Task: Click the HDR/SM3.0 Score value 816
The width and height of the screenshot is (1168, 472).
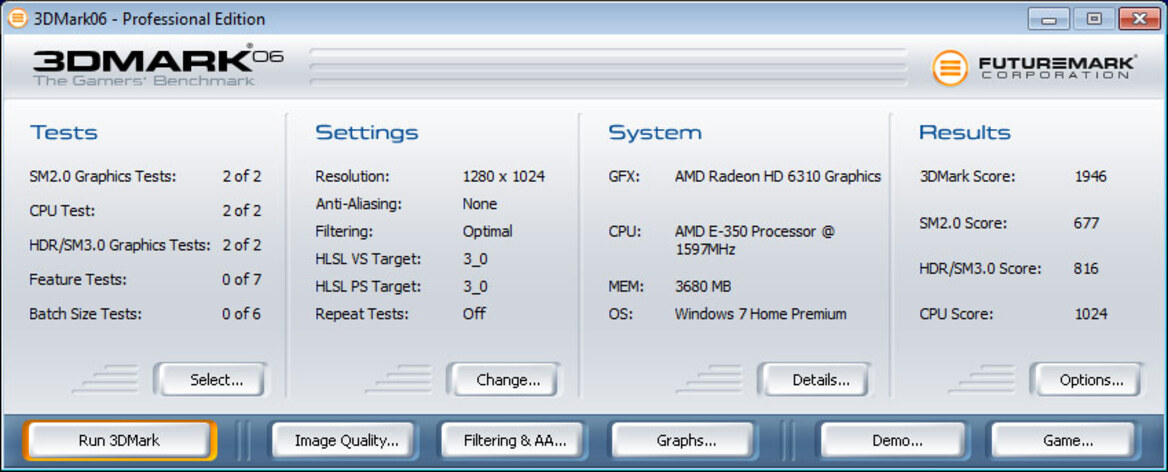Action: pos(1086,268)
